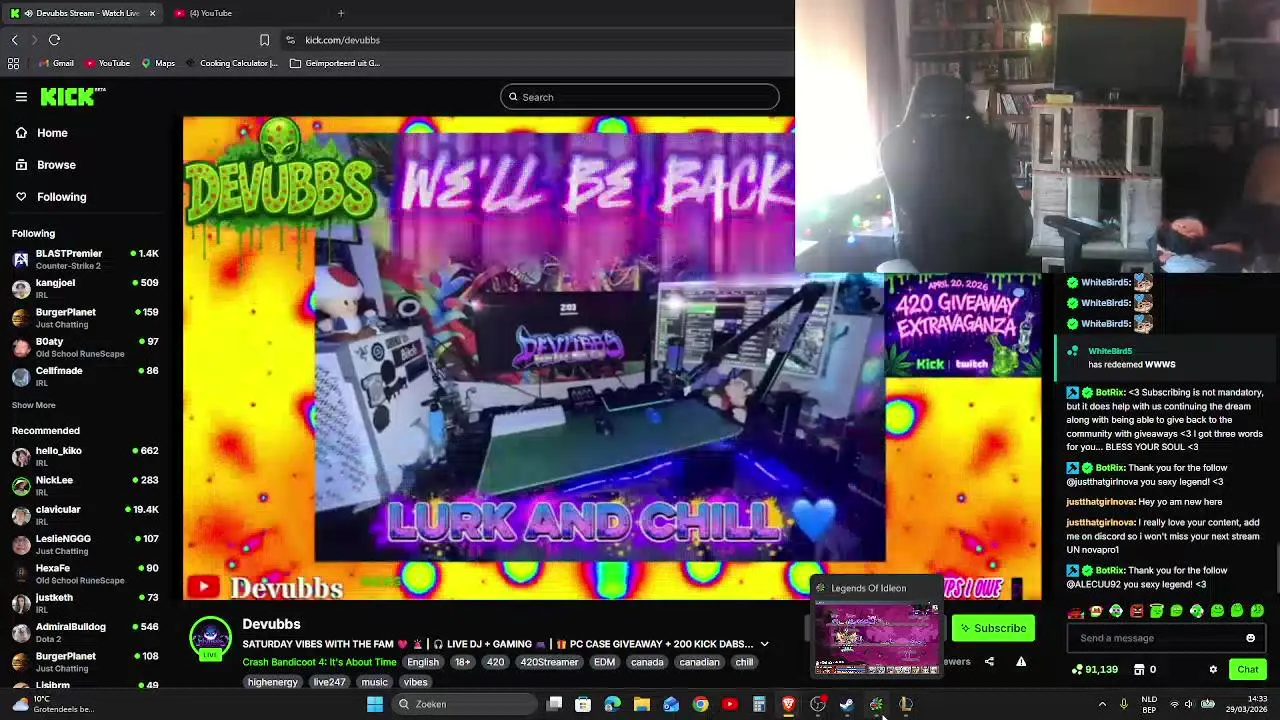The width and height of the screenshot is (1280, 720).
Task: Open the chat emoji picker icon
Action: 1250,638
